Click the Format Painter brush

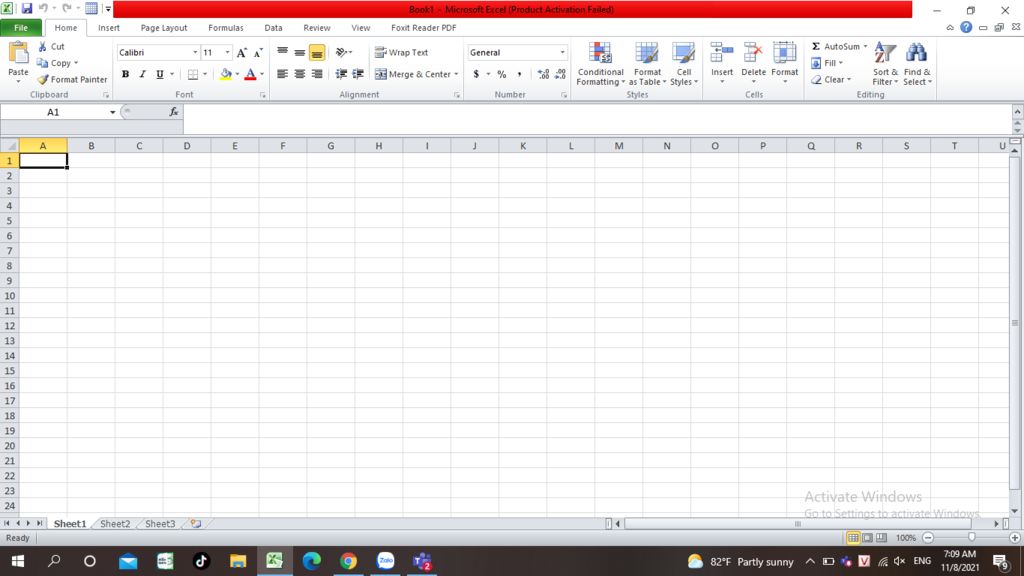click(x=43, y=80)
